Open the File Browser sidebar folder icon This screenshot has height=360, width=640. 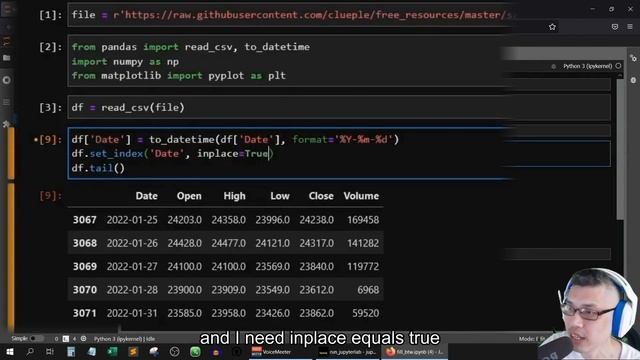(7, 58)
